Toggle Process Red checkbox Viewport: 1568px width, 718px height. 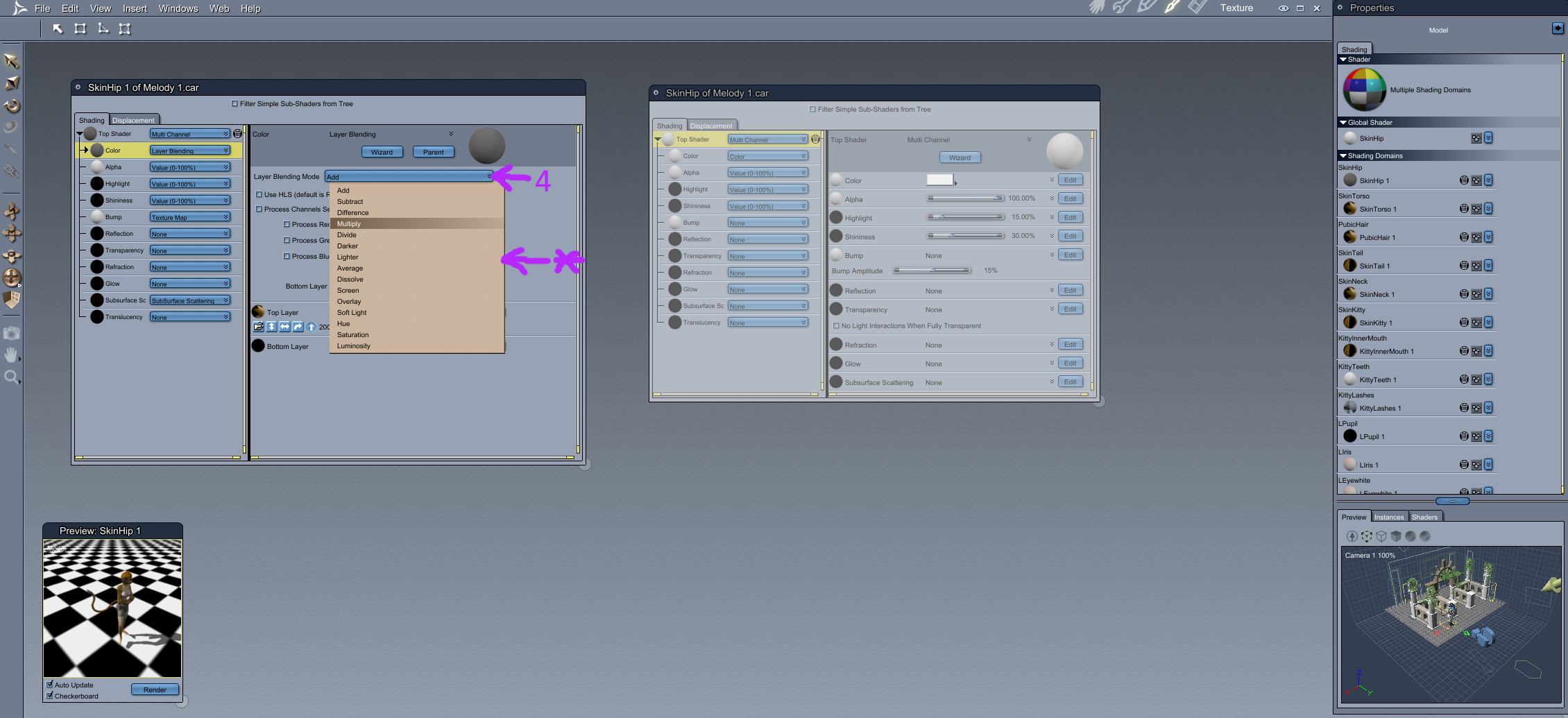pyautogui.click(x=287, y=225)
